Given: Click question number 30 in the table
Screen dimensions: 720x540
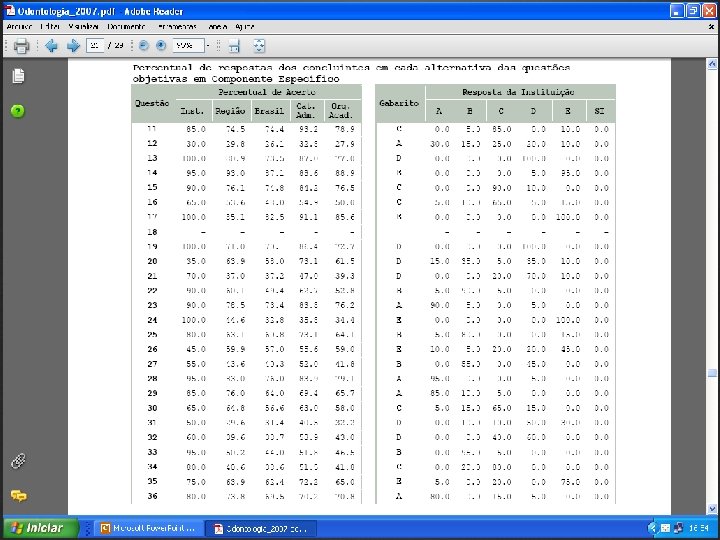Looking at the screenshot, I should tap(152, 408).
